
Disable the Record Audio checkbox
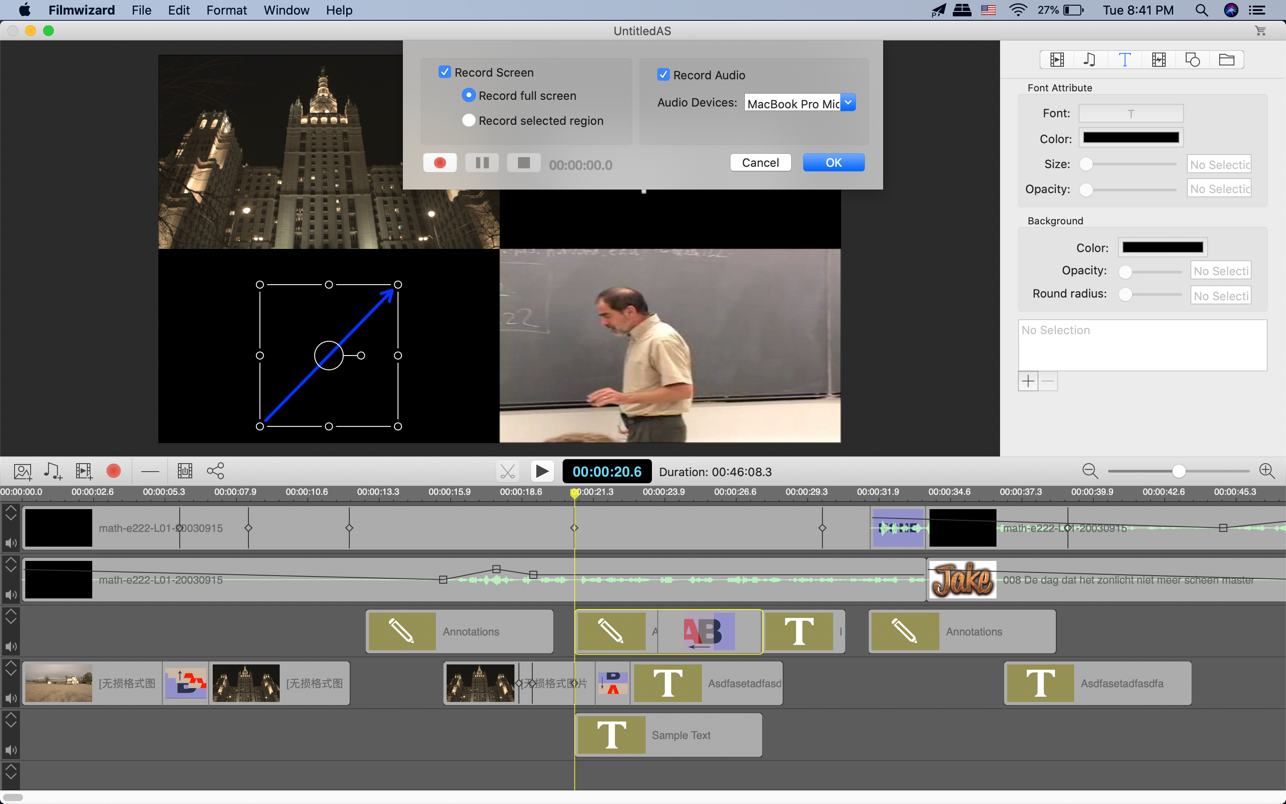pyautogui.click(x=663, y=75)
